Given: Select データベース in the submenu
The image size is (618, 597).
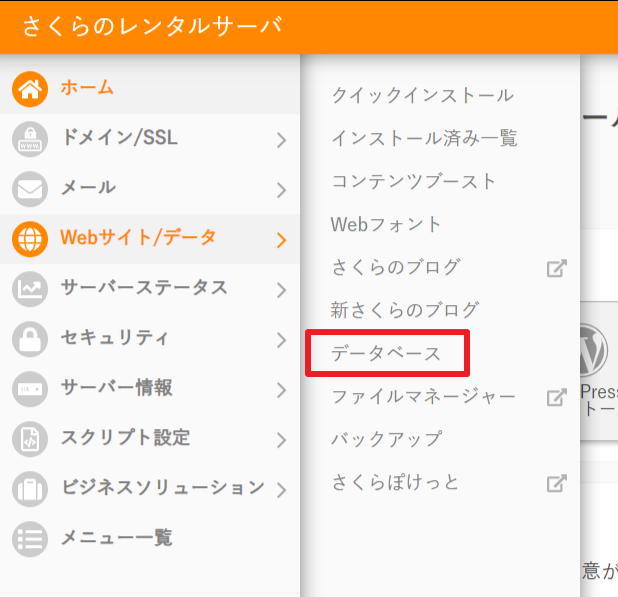Looking at the screenshot, I should pos(386,353).
